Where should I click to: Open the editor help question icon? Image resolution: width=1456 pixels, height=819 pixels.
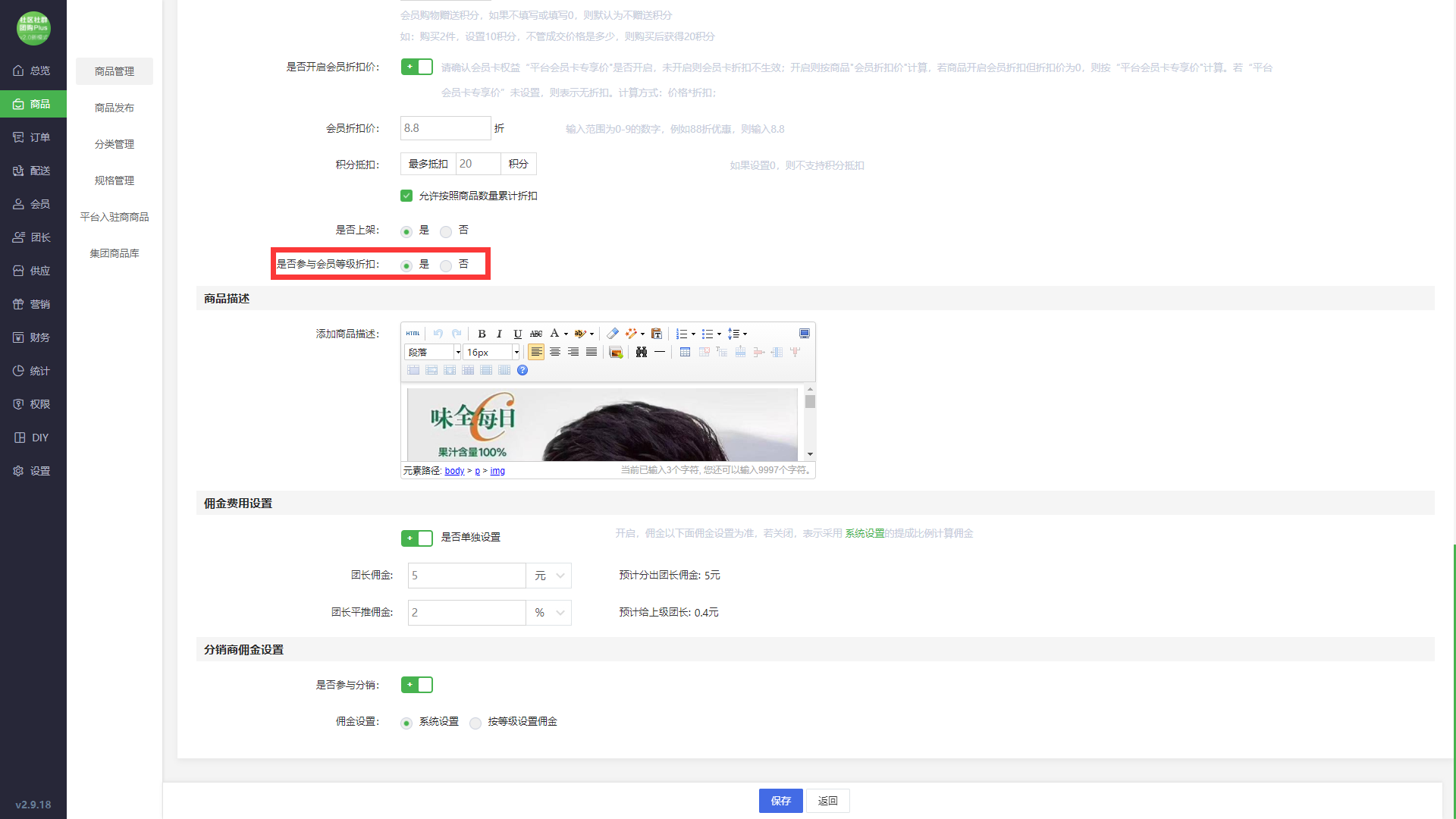tap(522, 371)
